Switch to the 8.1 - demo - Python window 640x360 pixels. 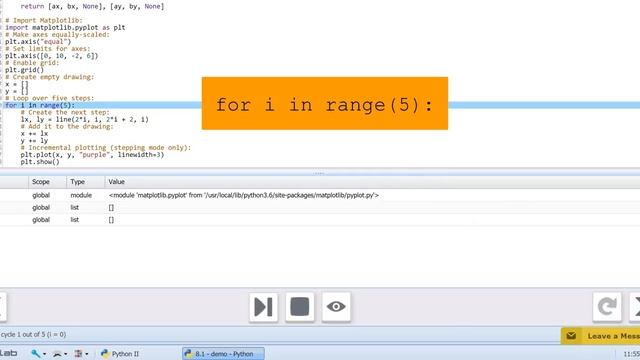(223, 353)
